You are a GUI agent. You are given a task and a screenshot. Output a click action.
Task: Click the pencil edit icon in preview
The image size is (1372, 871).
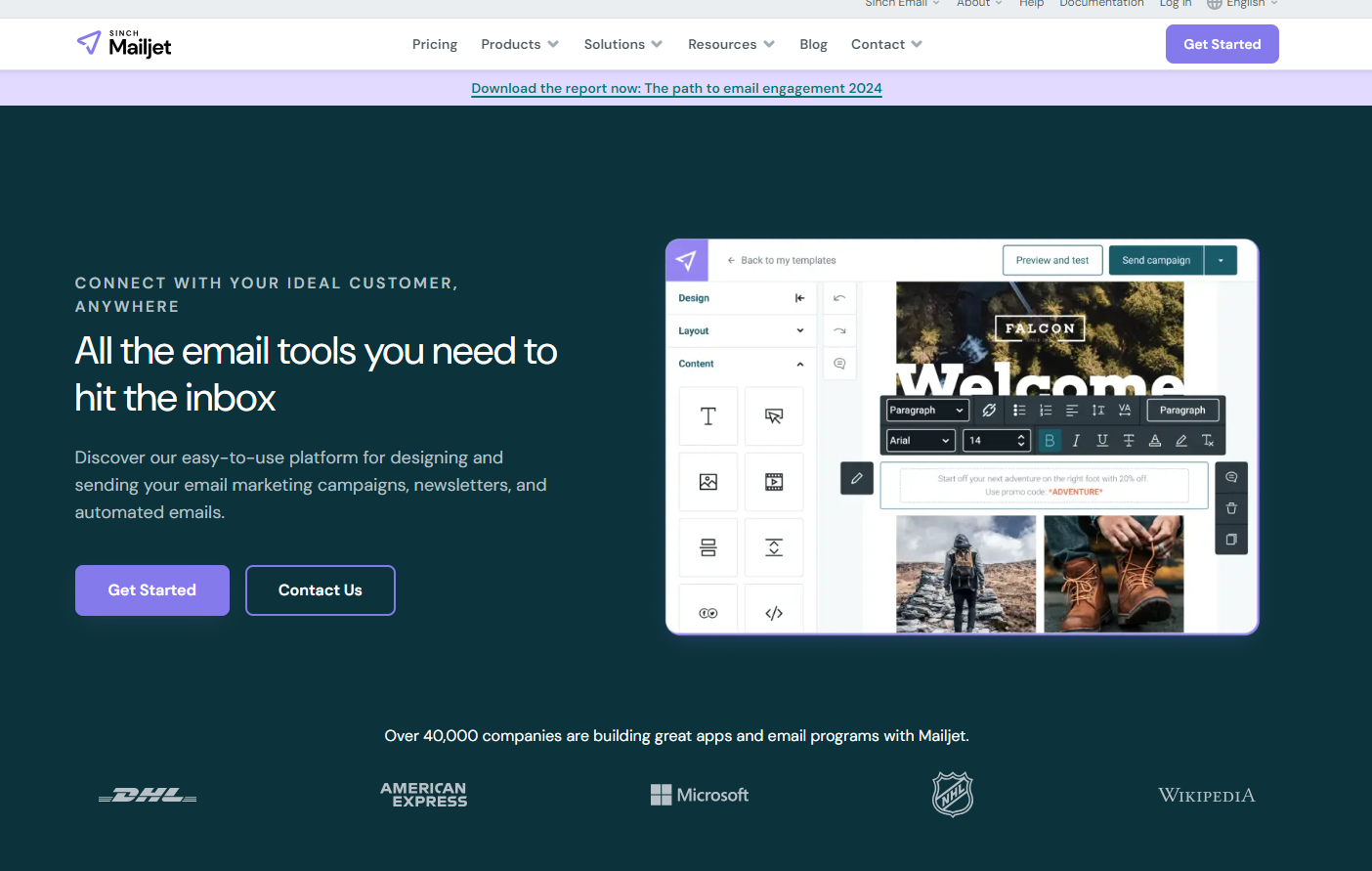coord(857,478)
